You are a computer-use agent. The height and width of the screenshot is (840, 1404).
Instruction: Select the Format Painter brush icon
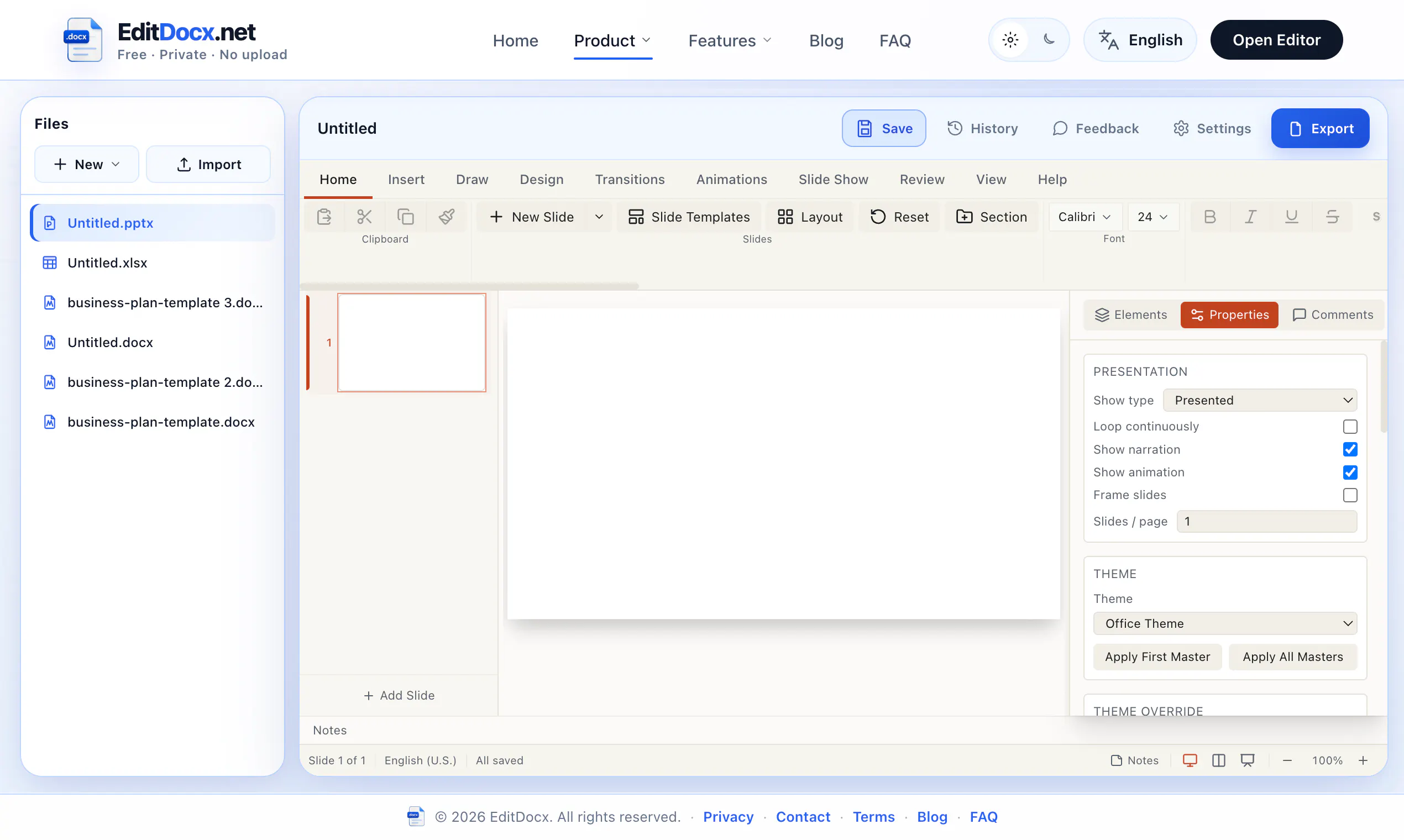click(x=446, y=217)
